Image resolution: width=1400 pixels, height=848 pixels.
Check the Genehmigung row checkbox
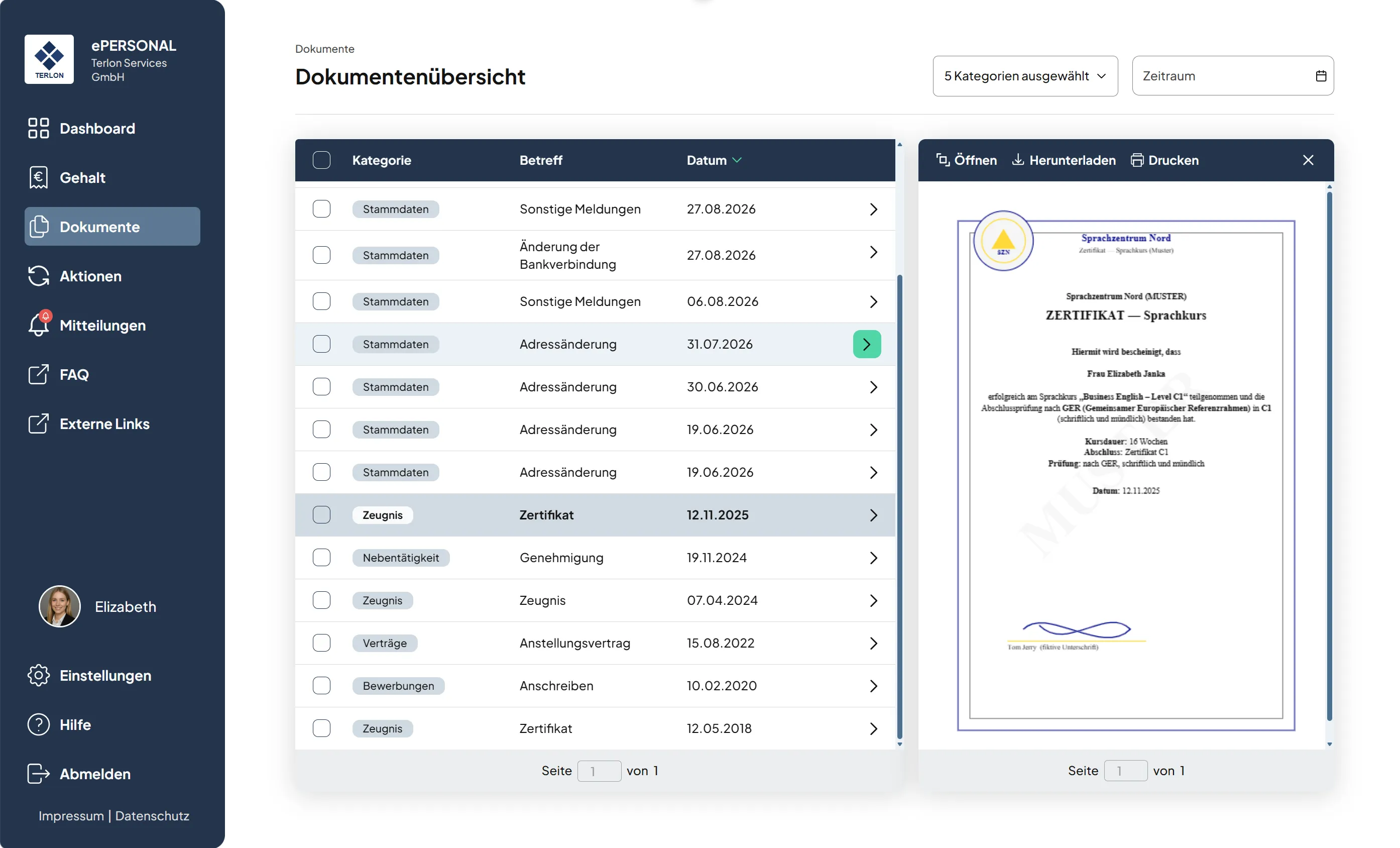pyautogui.click(x=321, y=558)
